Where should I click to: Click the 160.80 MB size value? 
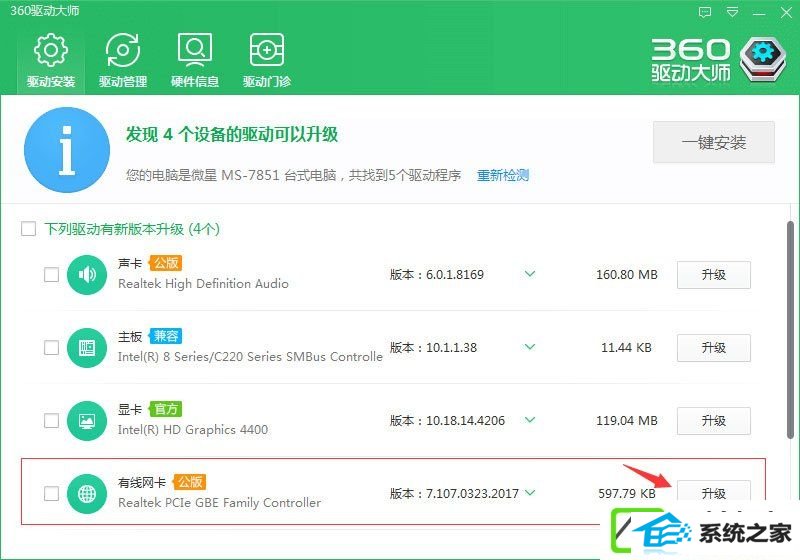627,275
